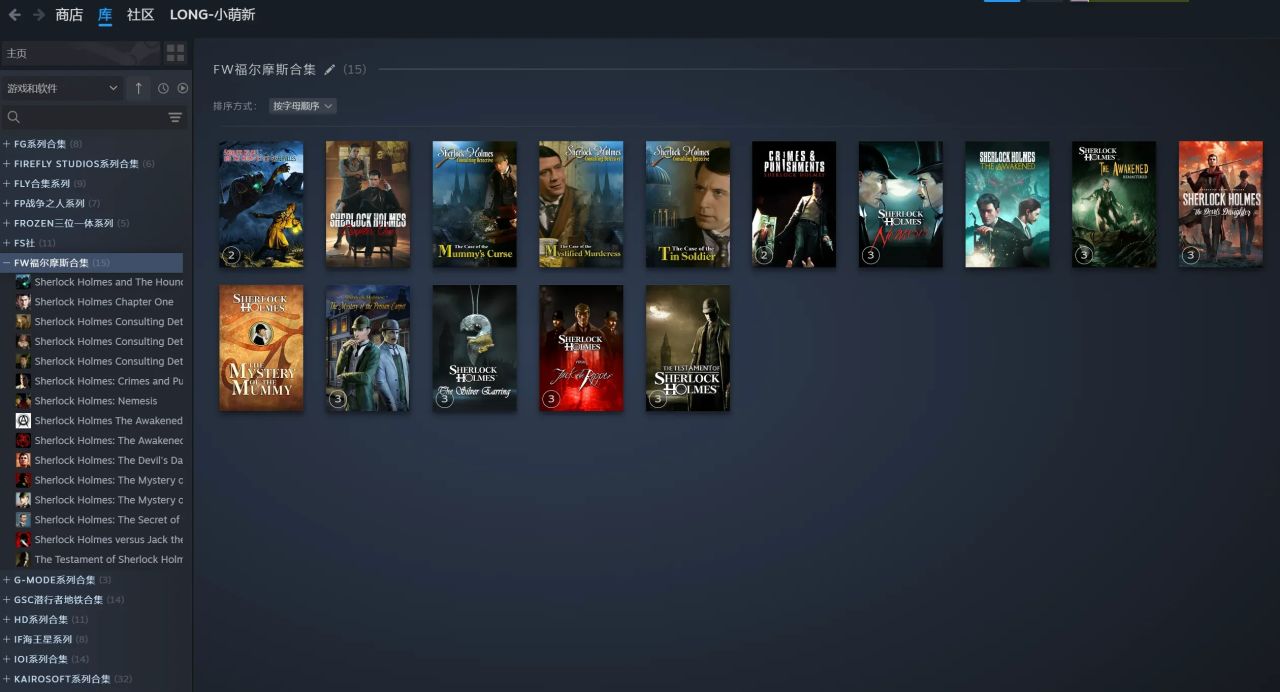The image size is (1280, 692).
Task: Open the 库 library tab
Action: (105, 15)
